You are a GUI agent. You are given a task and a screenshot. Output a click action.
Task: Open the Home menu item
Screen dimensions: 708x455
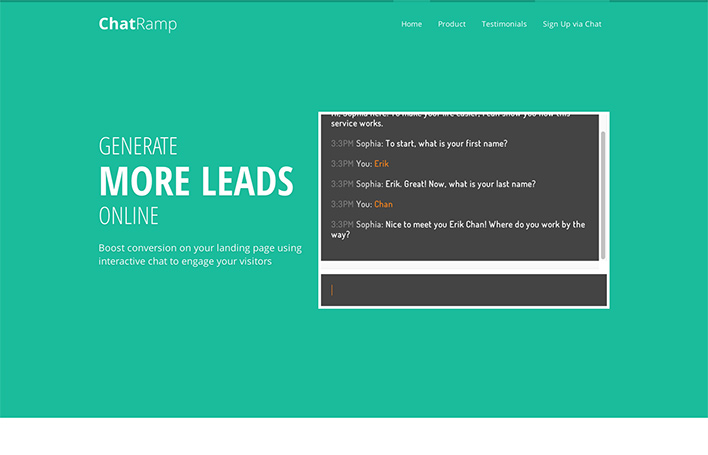click(x=411, y=24)
